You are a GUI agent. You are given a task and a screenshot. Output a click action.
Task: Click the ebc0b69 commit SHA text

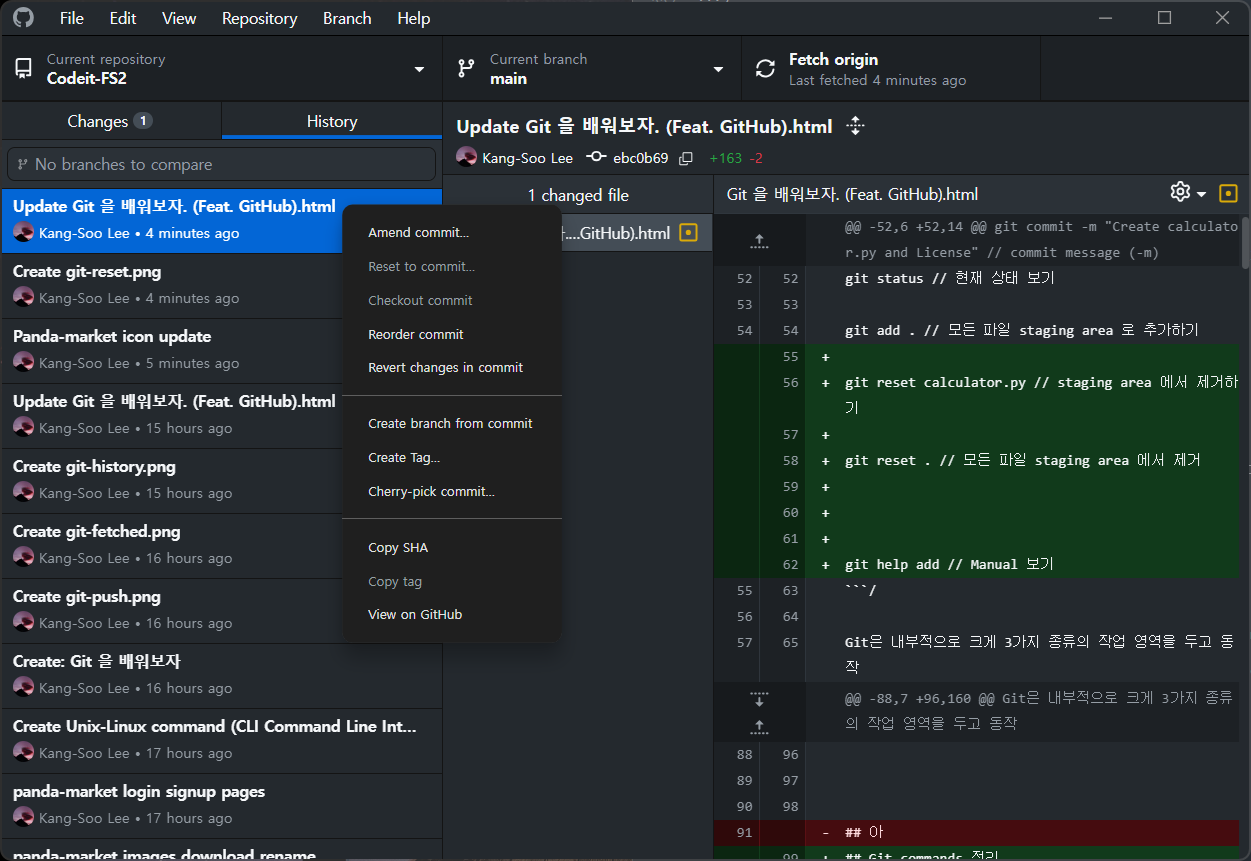pos(640,158)
